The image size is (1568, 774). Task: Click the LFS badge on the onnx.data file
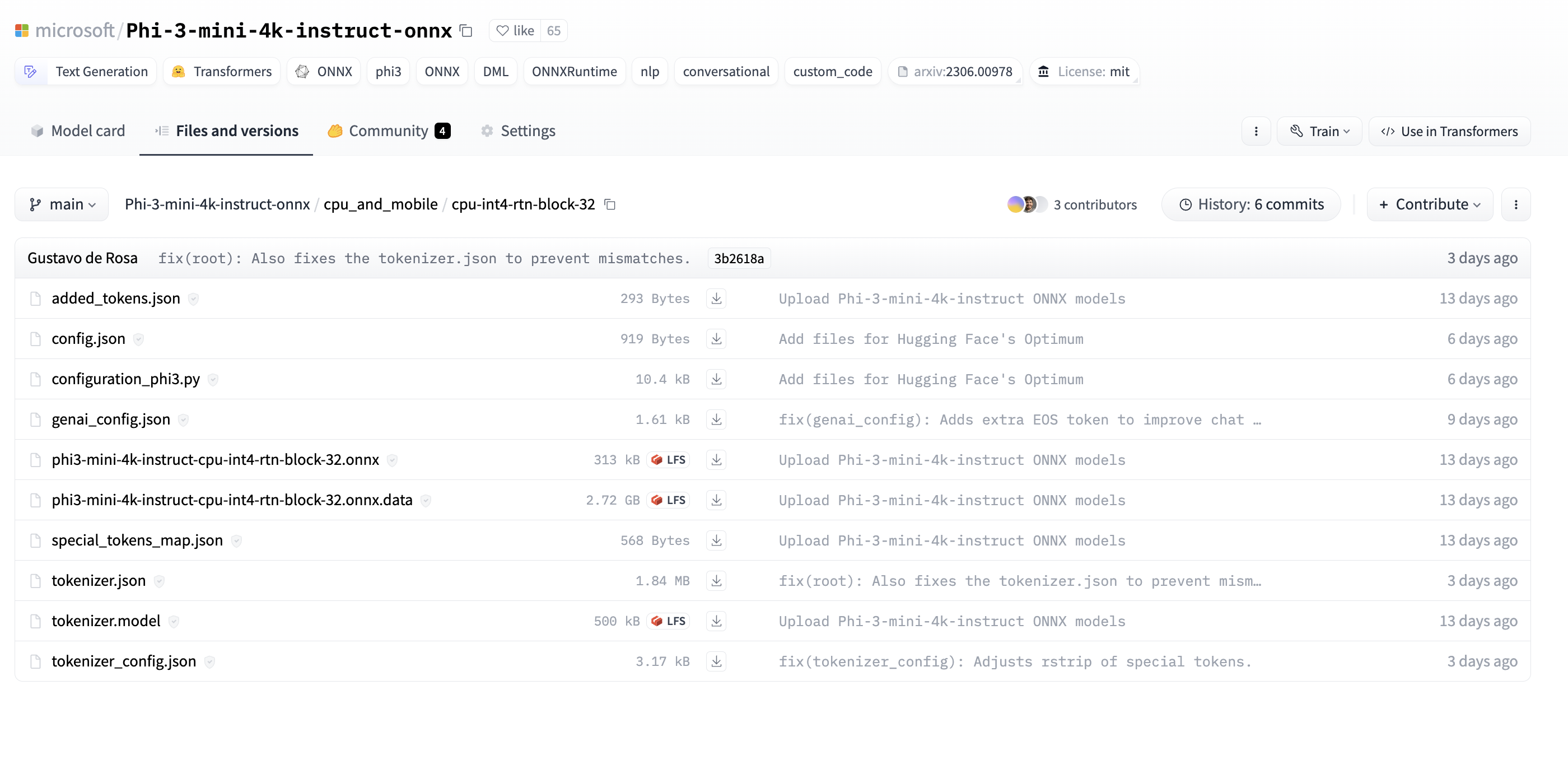[668, 500]
